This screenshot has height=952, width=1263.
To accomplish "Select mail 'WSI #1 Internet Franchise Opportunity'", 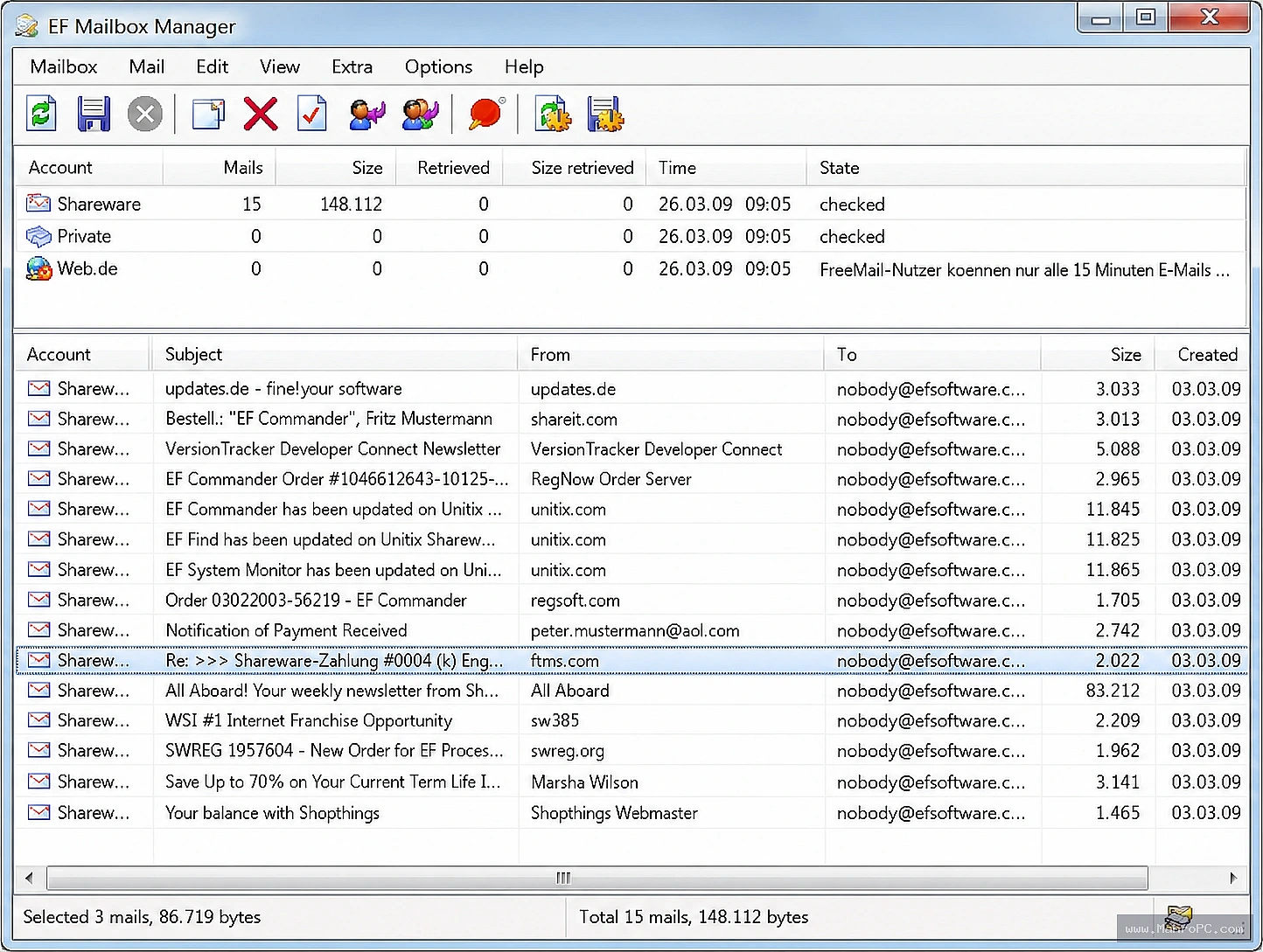I will click(309, 720).
